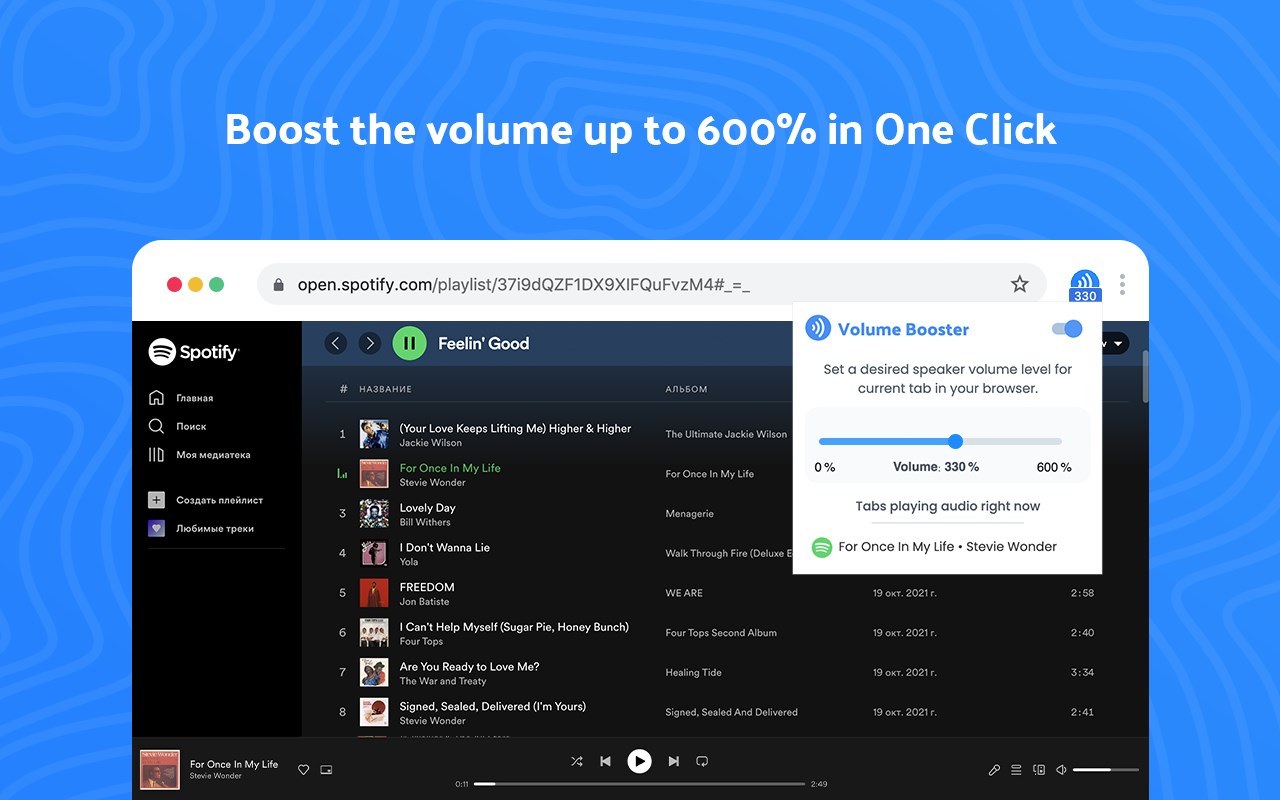This screenshot has width=1280, height=800.
Task: Open album Healing Tide
Action: (693, 673)
